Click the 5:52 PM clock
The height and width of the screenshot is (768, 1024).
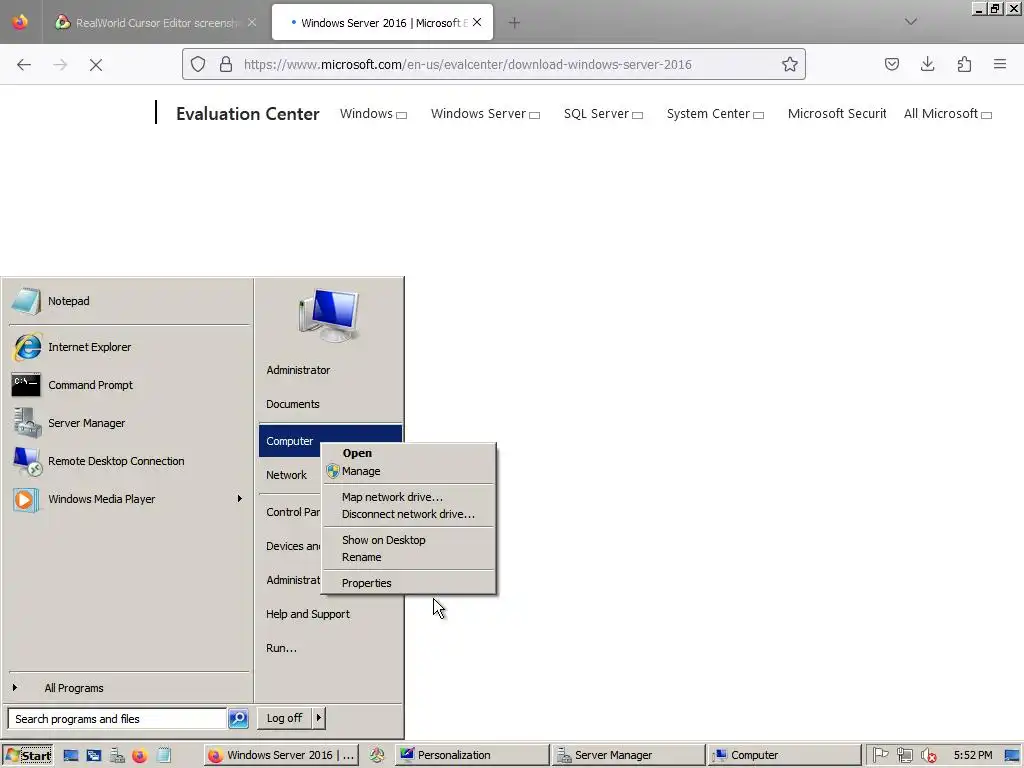972,755
